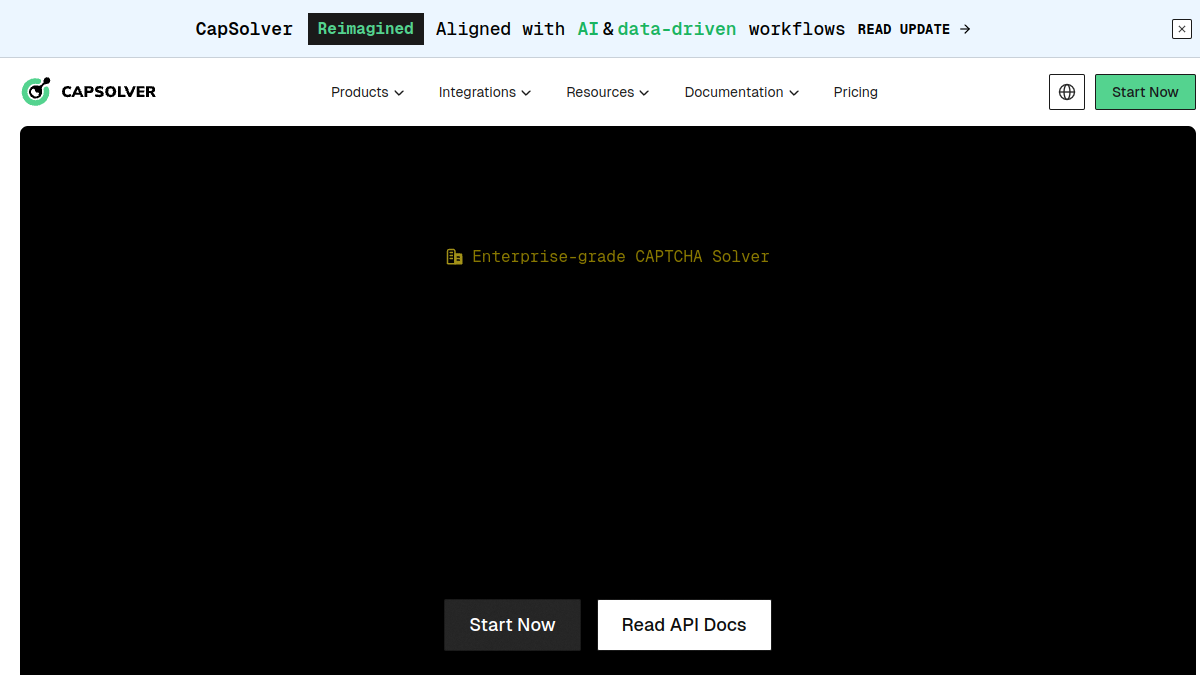
Task: Click the Reimagined badge in banner
Action: pyautogui.click(x=366, y=29)
